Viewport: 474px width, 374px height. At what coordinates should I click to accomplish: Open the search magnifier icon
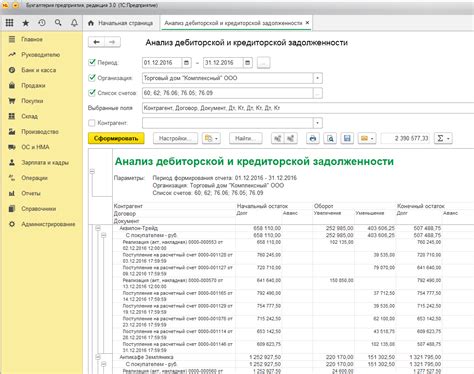[x=58, y=23]
